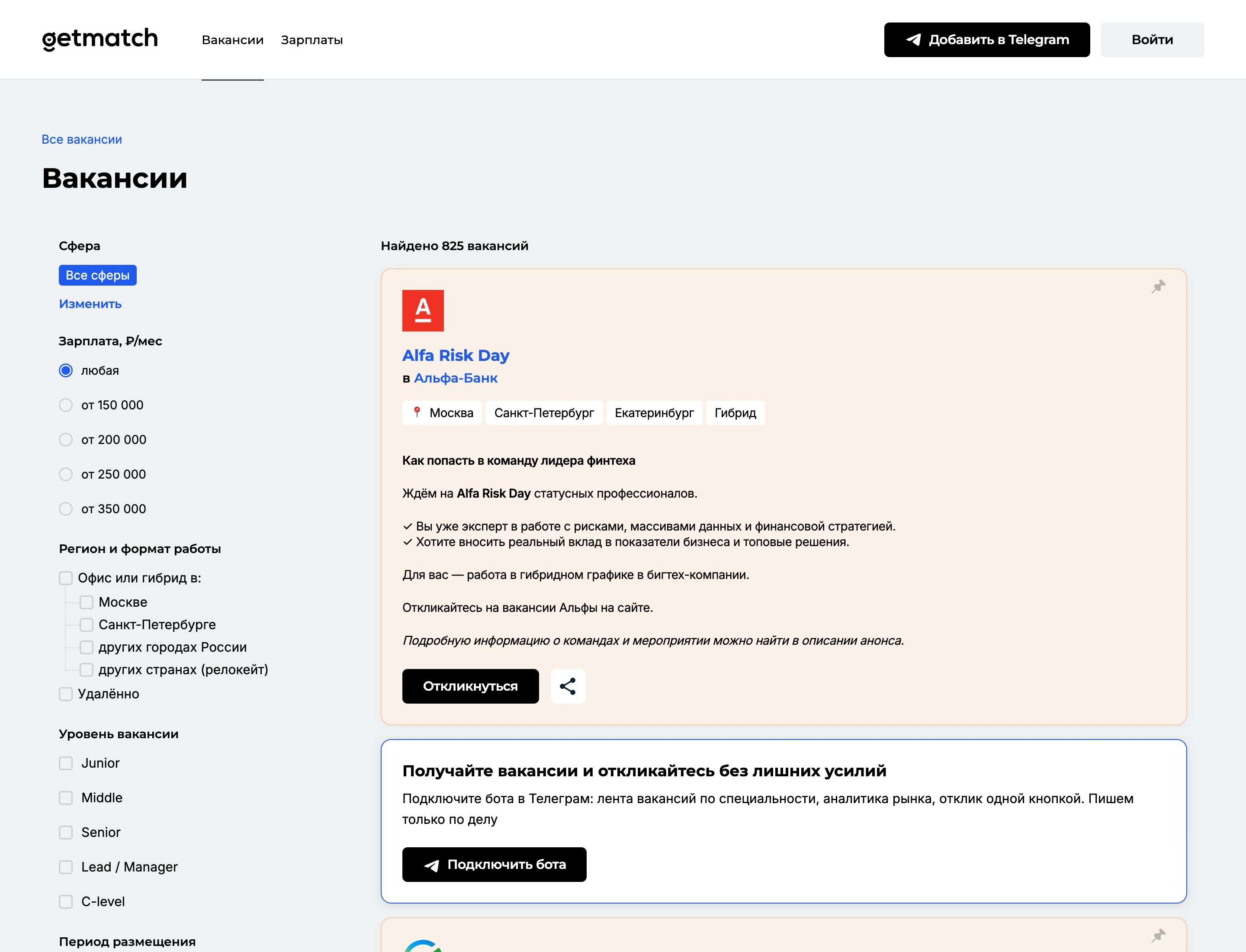Click the Войти button
1246x952 pixels.
click(1152, 40)
